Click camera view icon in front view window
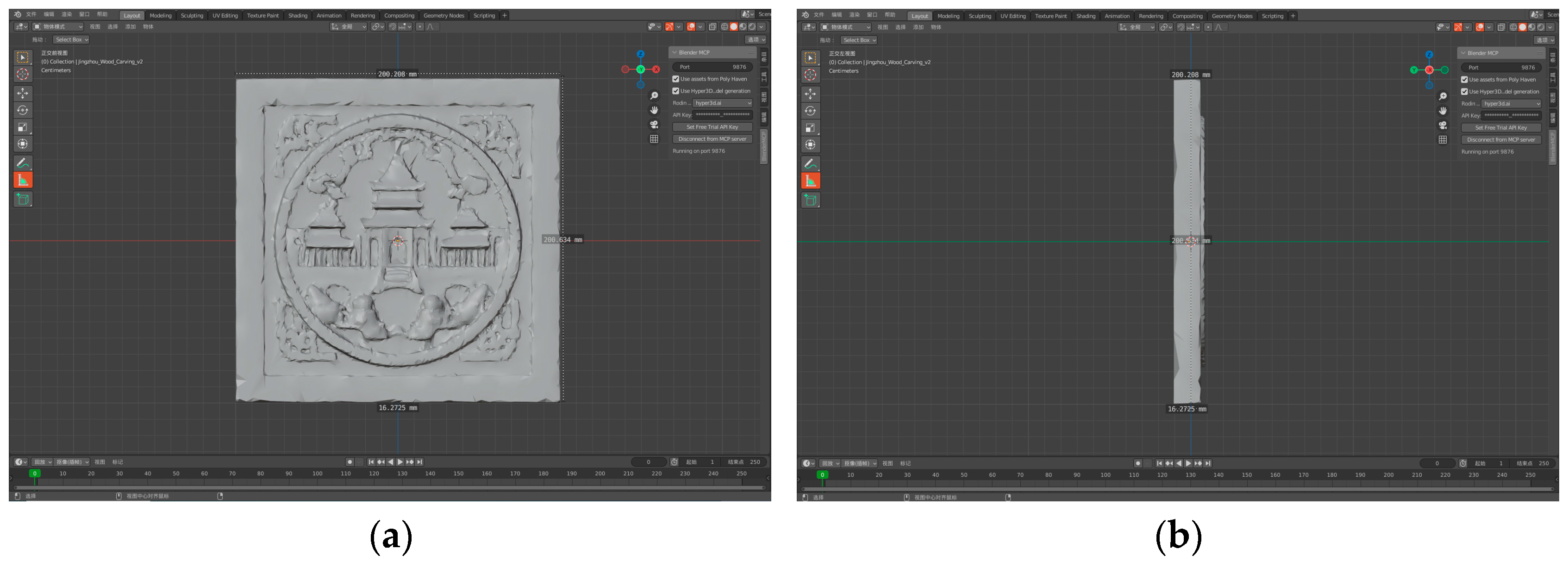Image resolution: width=1568 pixels, height=562 pixels. pos(654,125)
